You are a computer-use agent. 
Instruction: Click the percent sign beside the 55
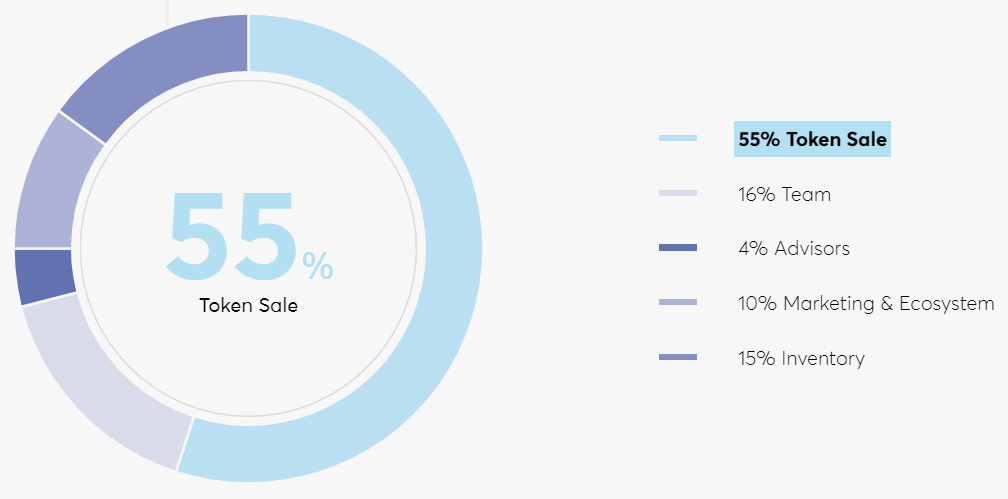pyautogui.click(x=318, y=266)
